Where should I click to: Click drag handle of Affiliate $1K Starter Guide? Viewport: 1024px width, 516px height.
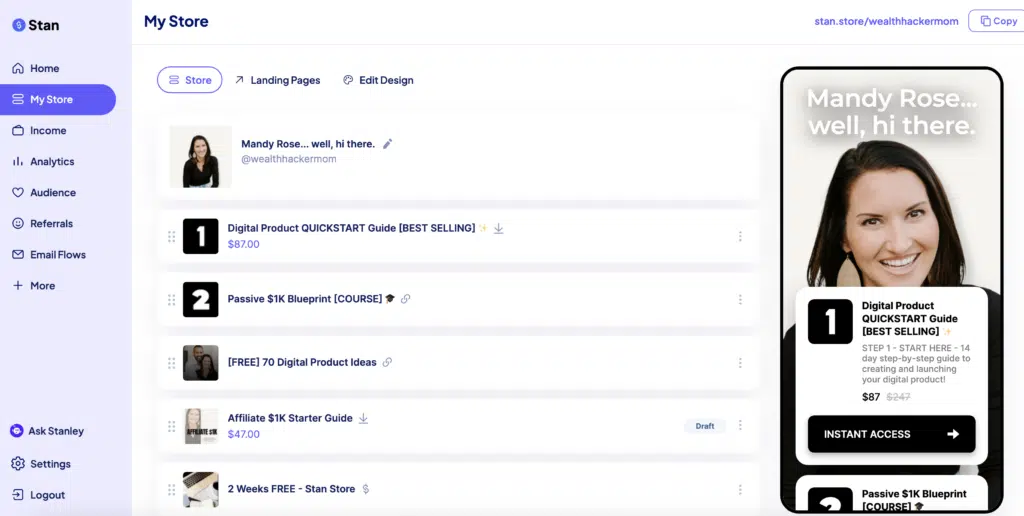tap(171, 426)
